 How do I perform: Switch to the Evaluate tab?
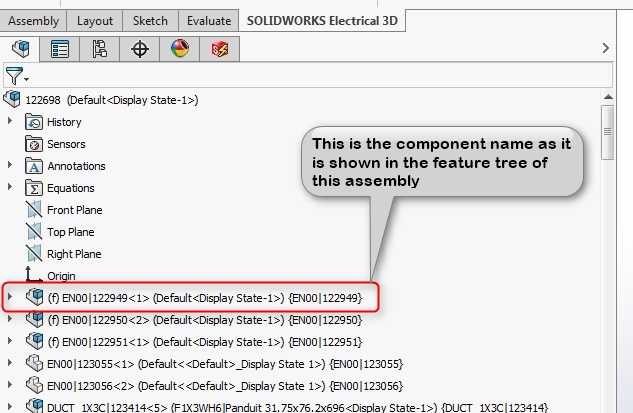pyautogui.click(x=209, y=21)
